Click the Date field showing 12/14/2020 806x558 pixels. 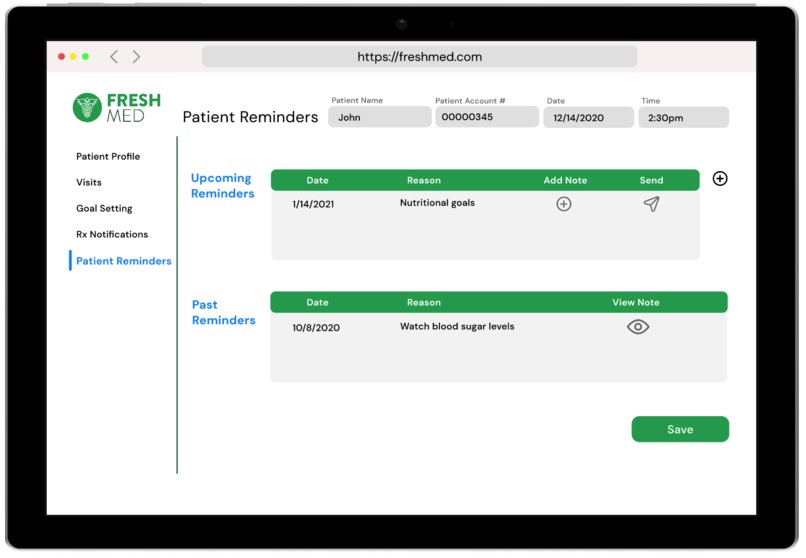pyautogui.click(x=589, y=117)
